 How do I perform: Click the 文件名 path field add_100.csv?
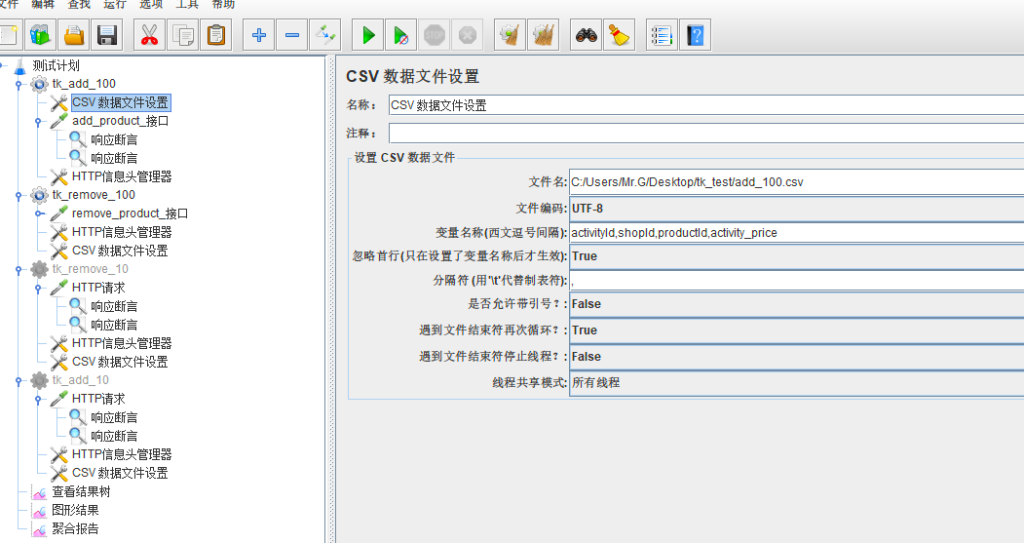click(x=796, y=182)
